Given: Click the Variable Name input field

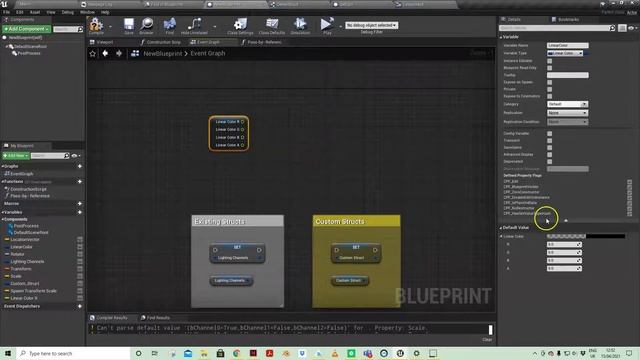Looking at the screenshot, I should click(568, 45).
